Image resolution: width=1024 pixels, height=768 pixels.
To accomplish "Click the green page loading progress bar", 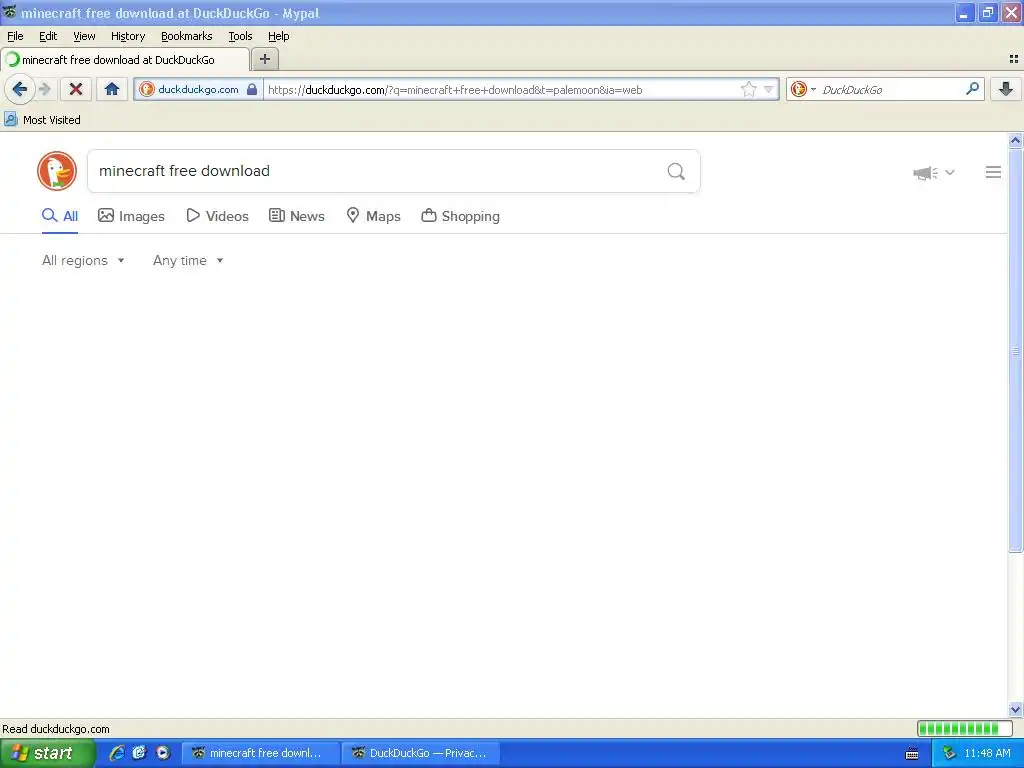I will click(964, 728).
